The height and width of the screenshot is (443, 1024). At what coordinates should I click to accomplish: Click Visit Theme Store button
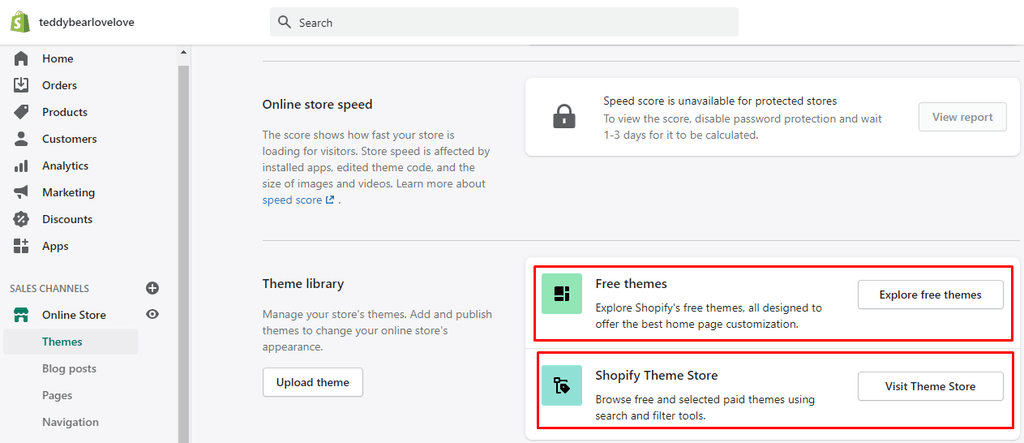point(930,386)
